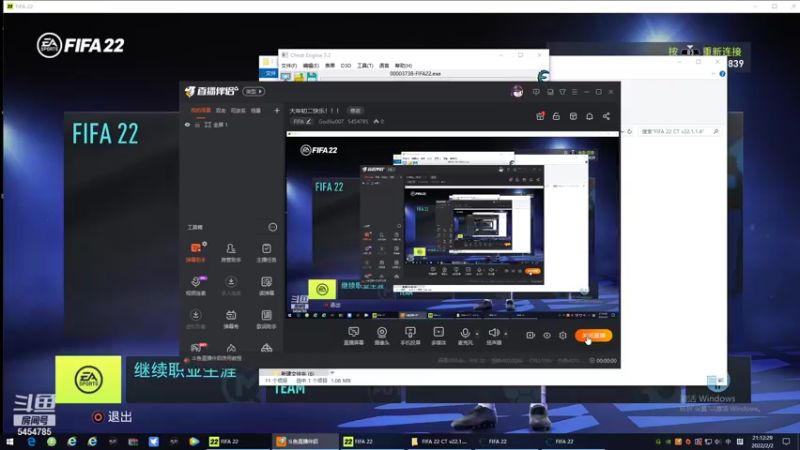Open the danmaku assistant tool (orange icon)
This screenshot has height=450, width=800.
195,252
